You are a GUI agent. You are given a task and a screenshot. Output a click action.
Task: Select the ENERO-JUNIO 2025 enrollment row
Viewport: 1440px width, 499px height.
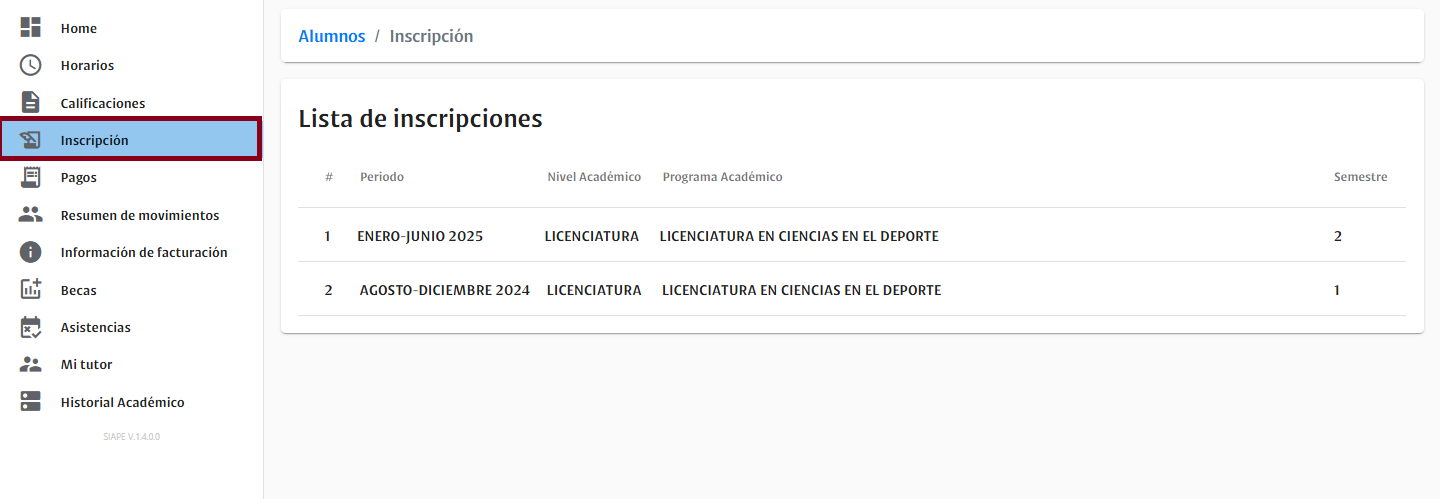click(x=420, y=236)
